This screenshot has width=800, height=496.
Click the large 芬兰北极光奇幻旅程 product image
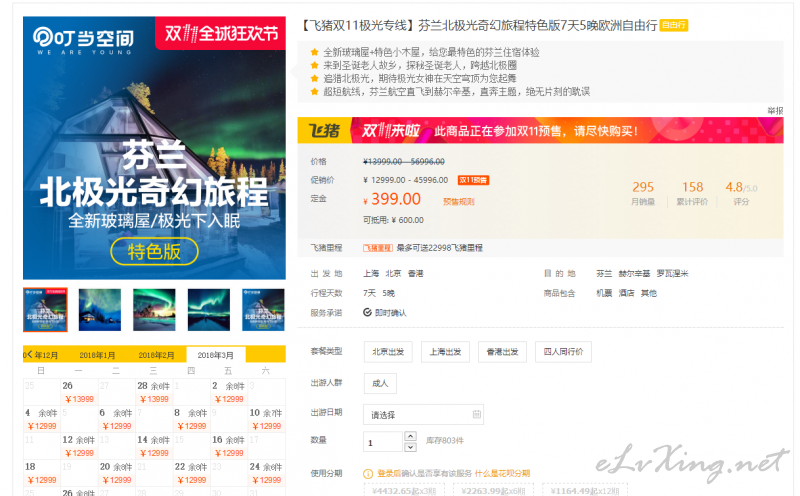pyautogui.click(x=154, y=148)
